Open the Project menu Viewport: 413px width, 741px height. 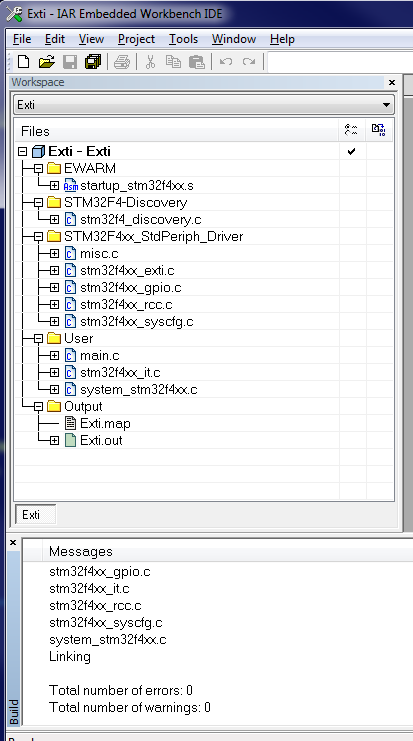pos(136,39)
